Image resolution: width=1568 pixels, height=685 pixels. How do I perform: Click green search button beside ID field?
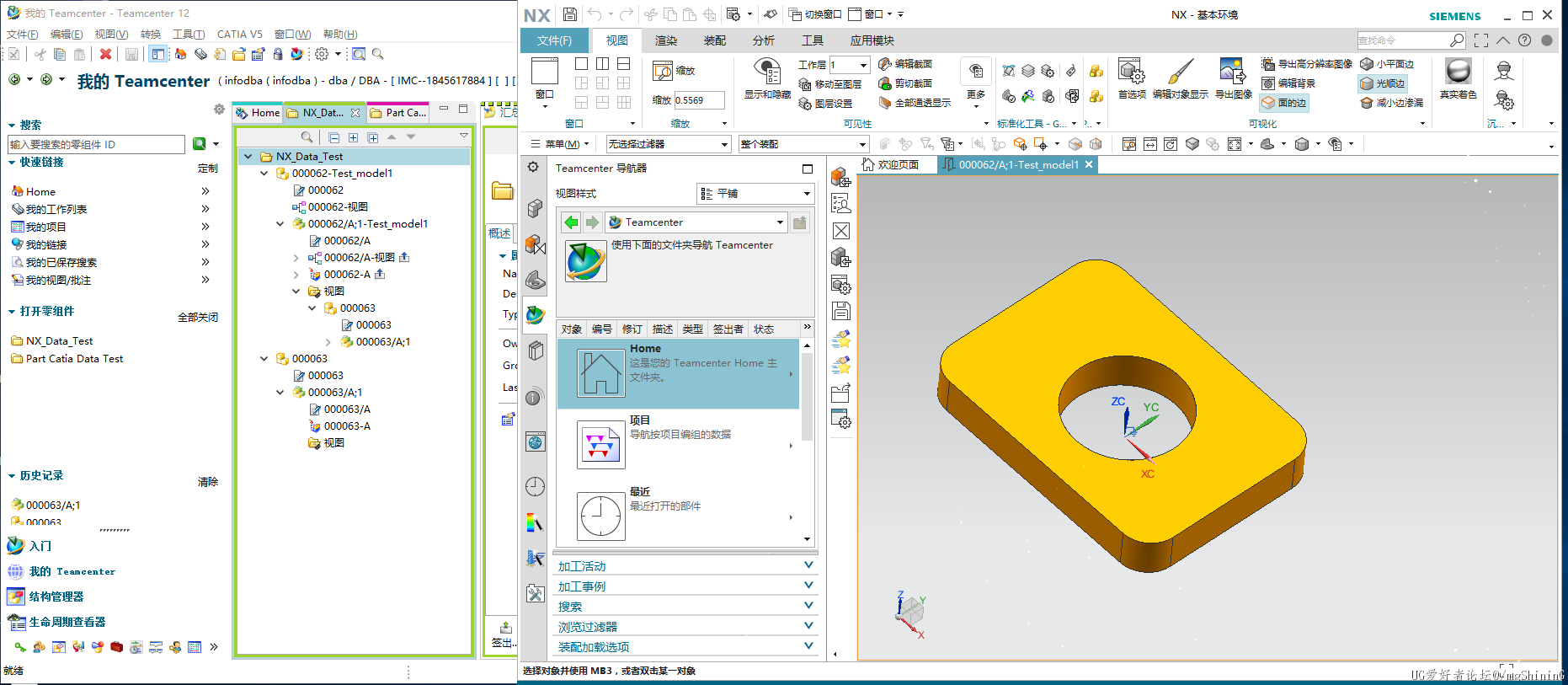[200, 144]
